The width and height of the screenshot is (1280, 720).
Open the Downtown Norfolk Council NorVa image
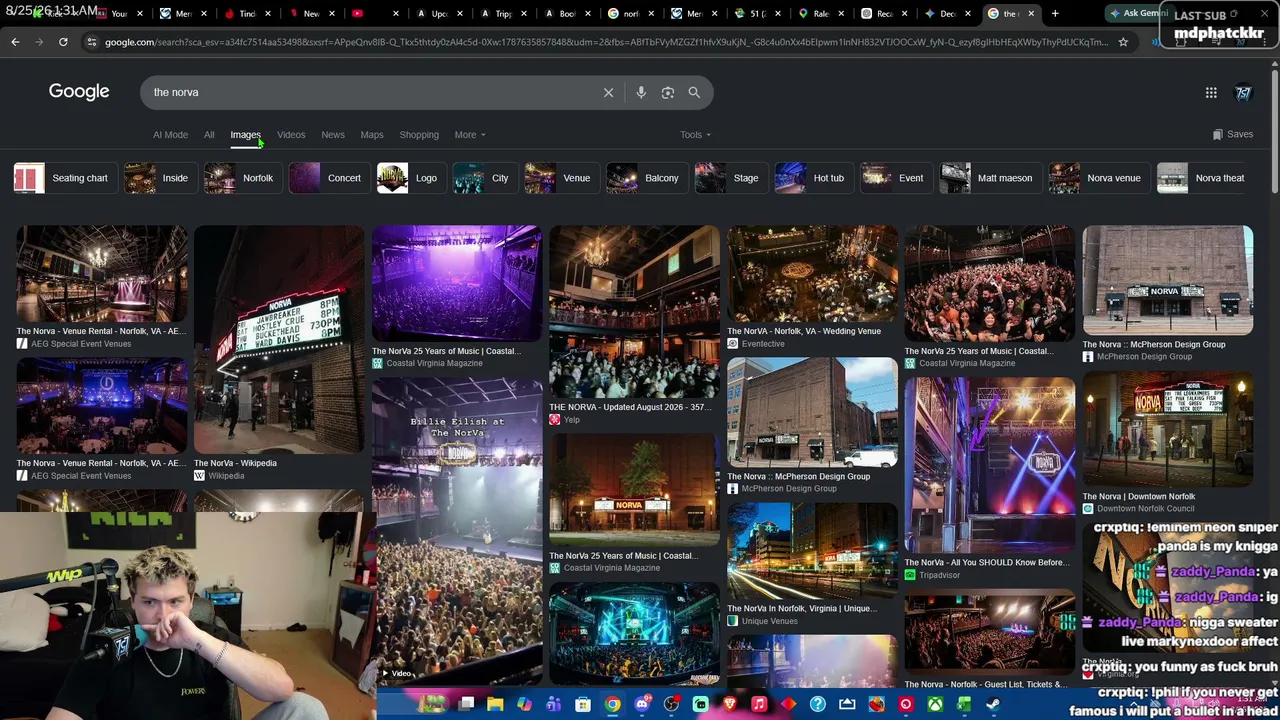[x=1167, y=429]
